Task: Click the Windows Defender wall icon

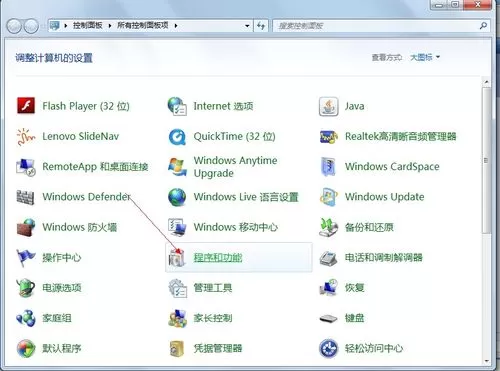Action: (x=26, y=197)
